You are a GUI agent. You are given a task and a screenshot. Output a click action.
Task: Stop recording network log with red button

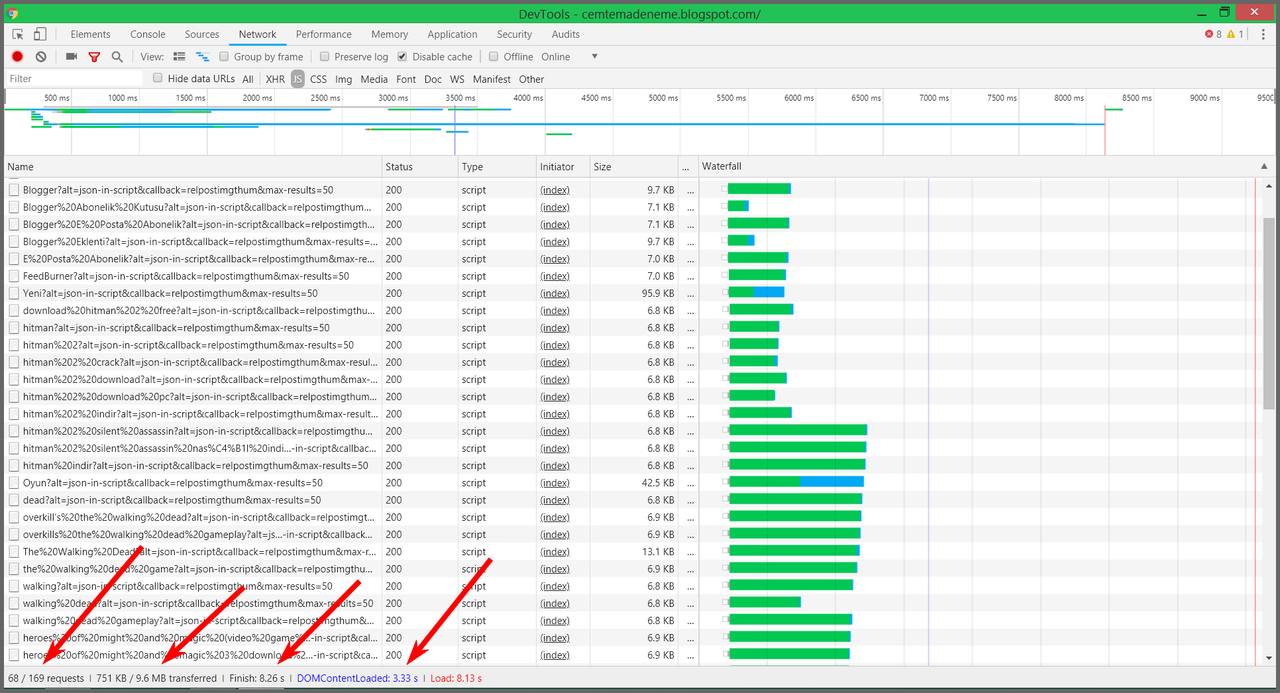pyautogui.click(x=17, y=57)
